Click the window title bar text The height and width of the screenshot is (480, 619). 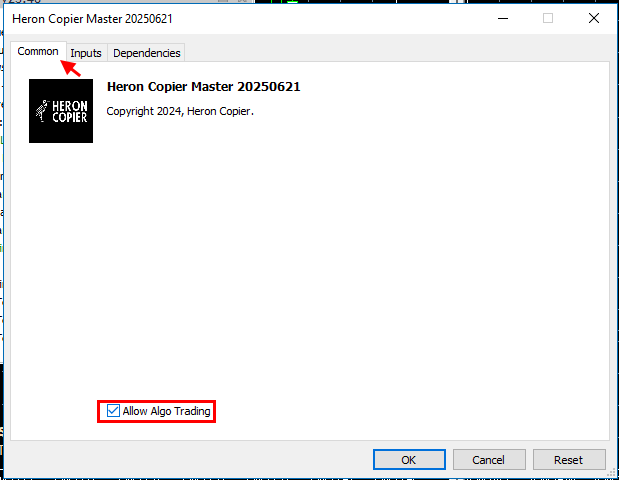coord(92,19)
